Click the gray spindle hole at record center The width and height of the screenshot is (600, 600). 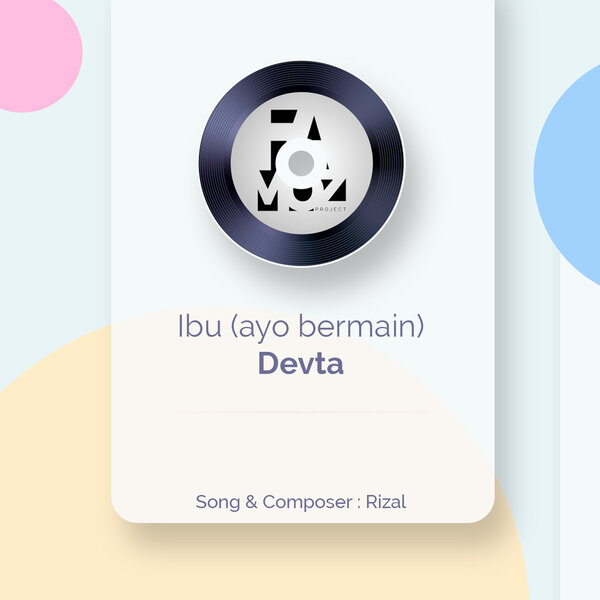pos(301,163)
